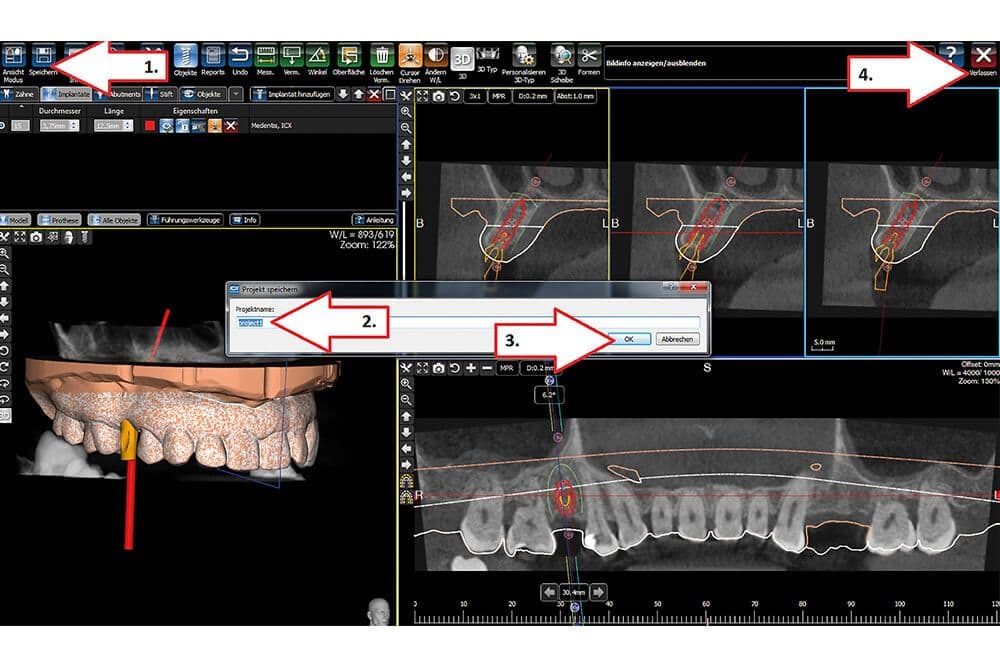
Task: Click the Undo icon
Action: tap(240, 56)
